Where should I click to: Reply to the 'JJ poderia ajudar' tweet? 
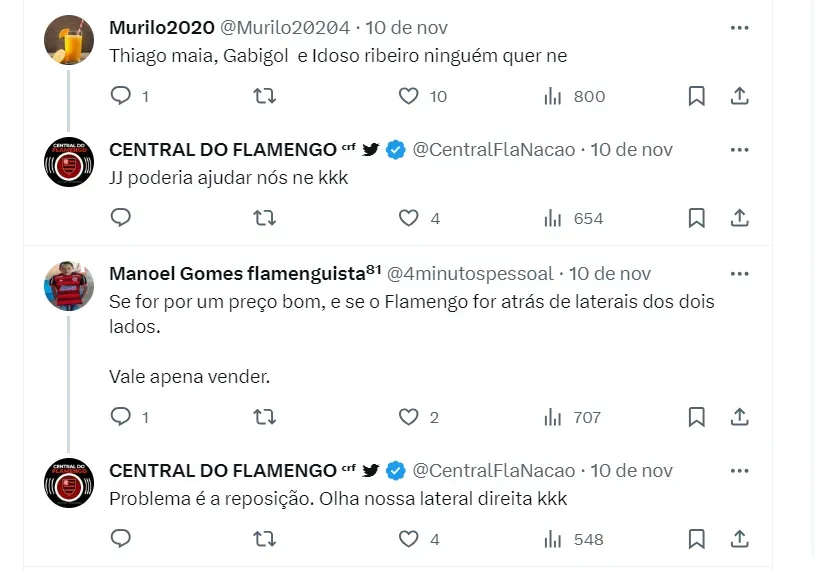click(x=120, y=217)
